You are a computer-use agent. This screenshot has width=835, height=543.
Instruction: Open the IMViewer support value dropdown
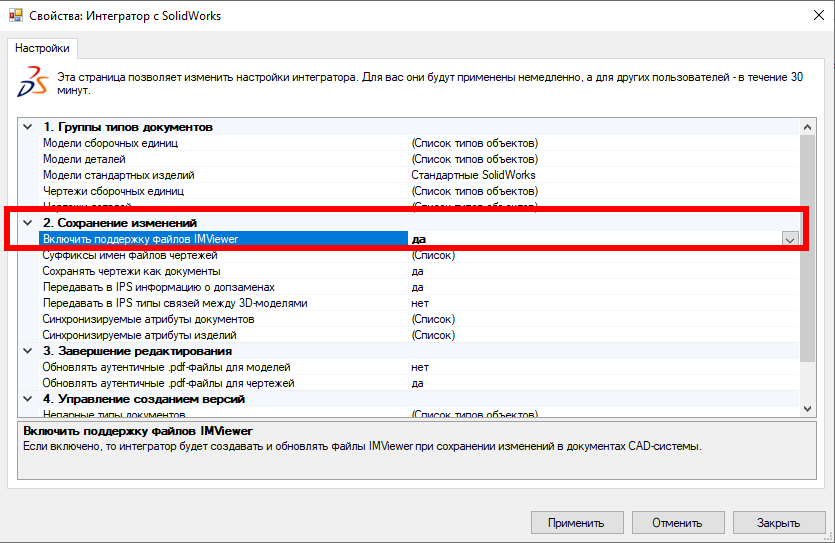(x=790, y=239)
